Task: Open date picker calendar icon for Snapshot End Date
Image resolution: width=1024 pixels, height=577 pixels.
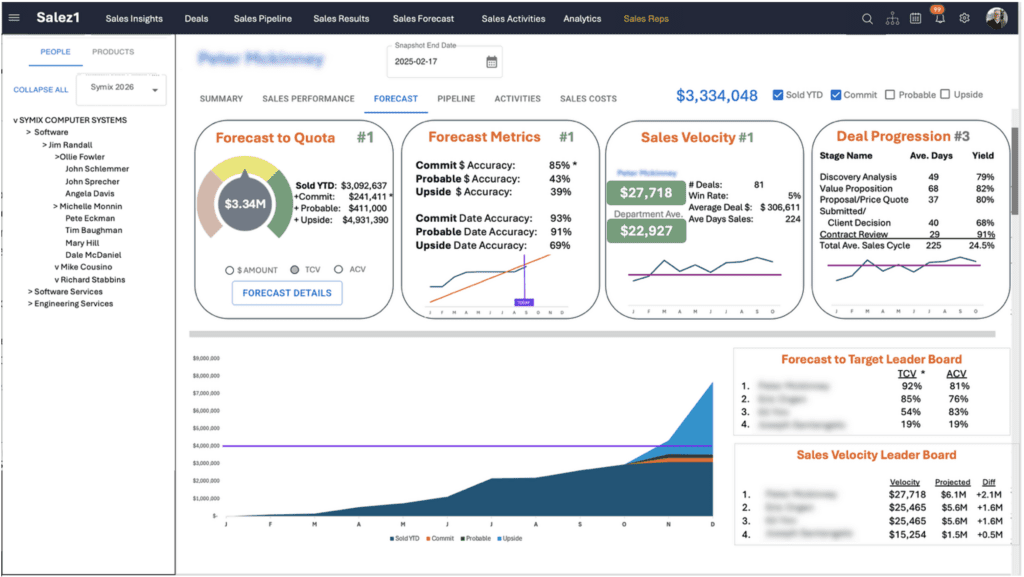Action: tap(492, 62)
